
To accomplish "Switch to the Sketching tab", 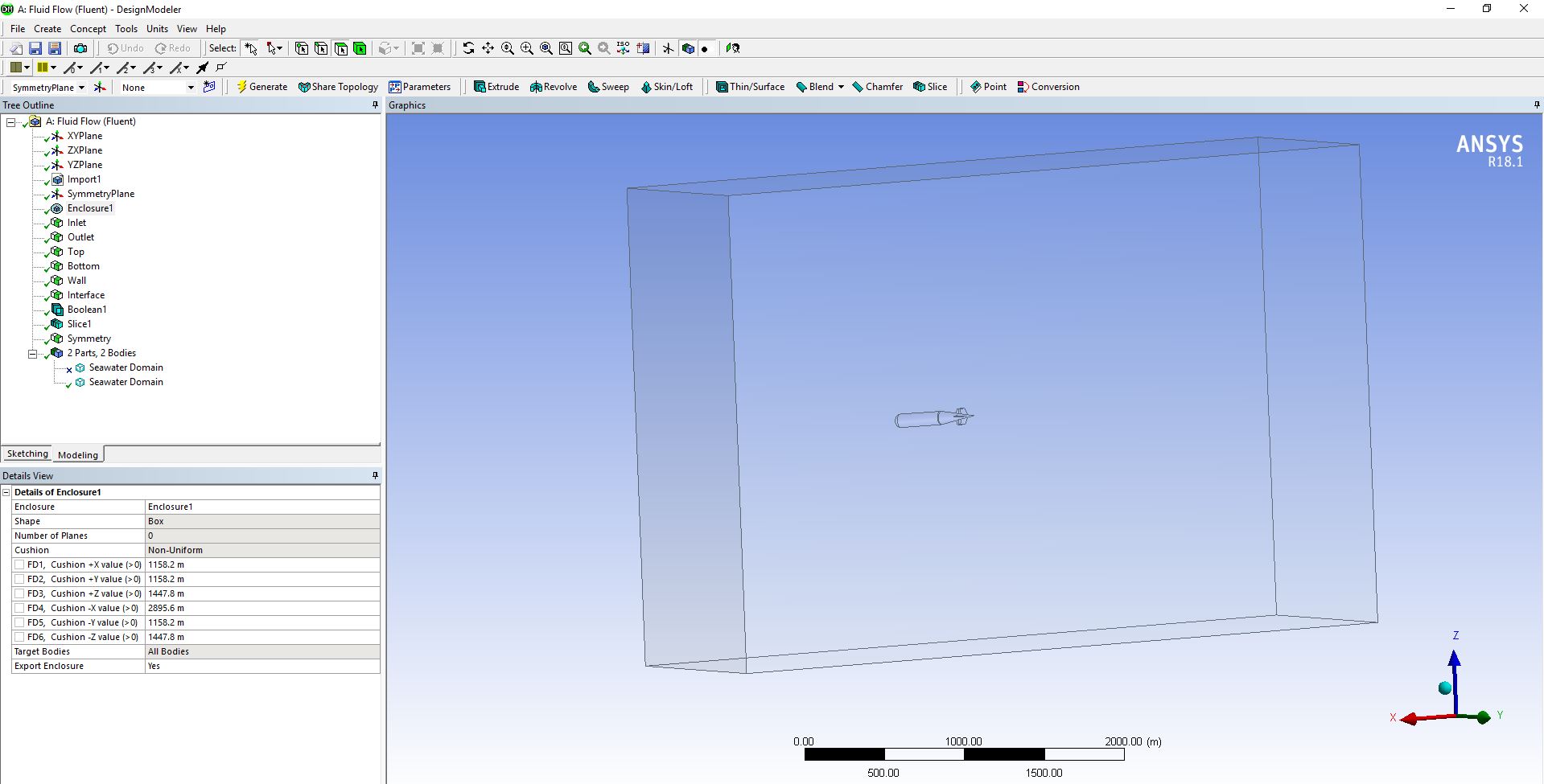I will (27, 454).
